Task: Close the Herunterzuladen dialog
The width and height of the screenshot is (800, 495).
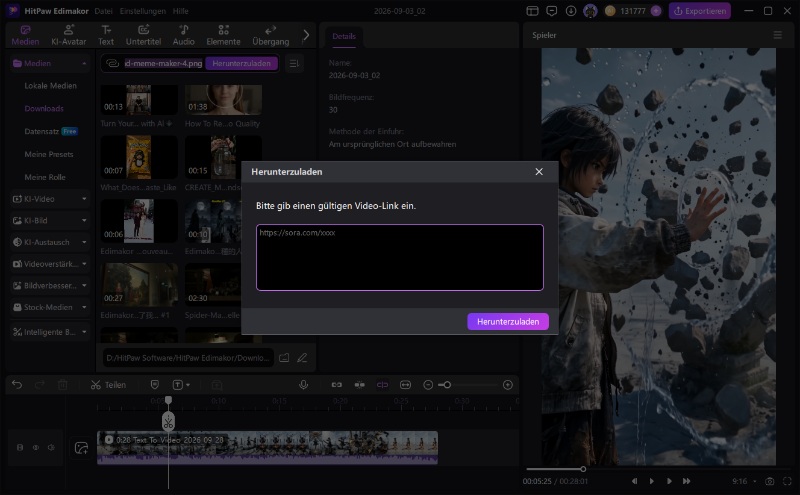Action: [x=539, y=171]
